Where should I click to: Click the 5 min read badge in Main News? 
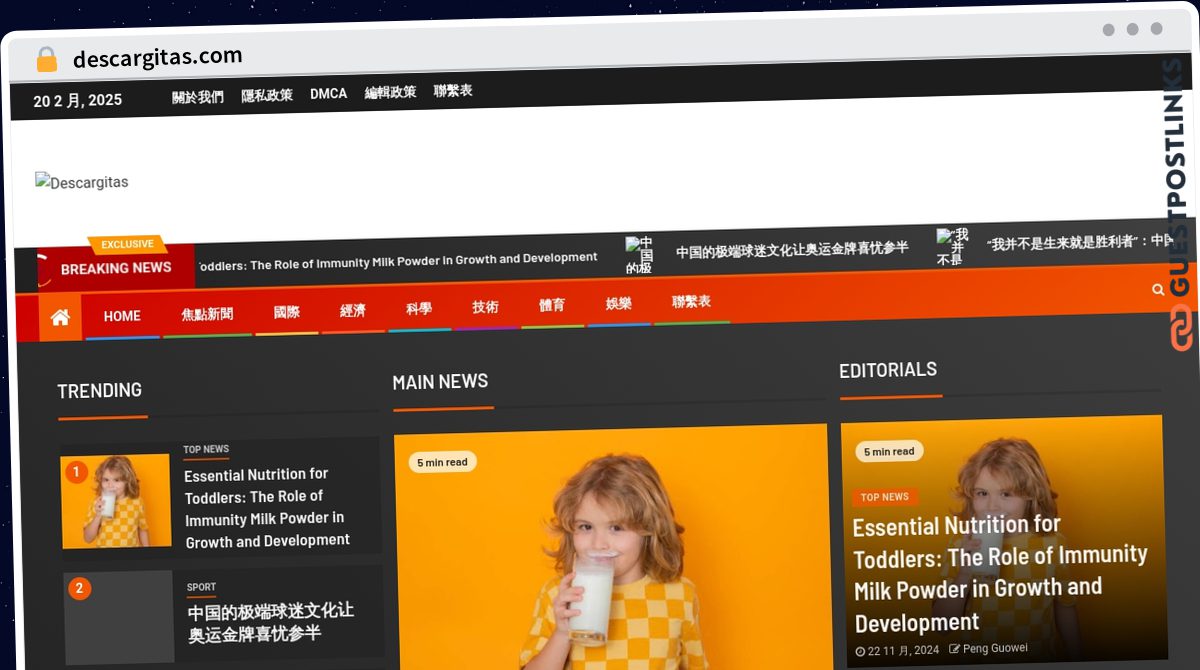coord(442,462)
